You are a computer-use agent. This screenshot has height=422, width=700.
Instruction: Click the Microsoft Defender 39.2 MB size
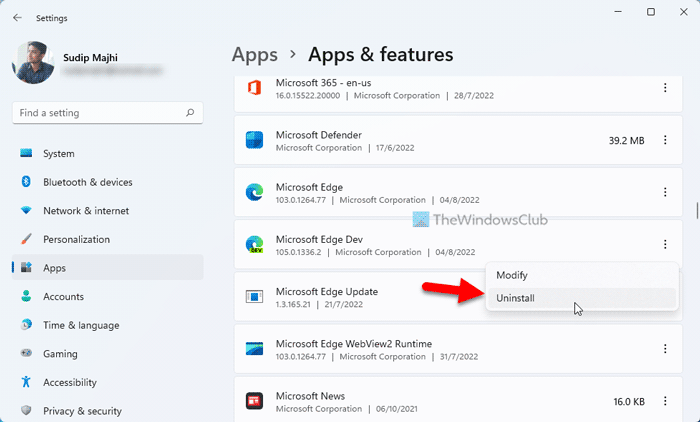[x=626, y=141]
